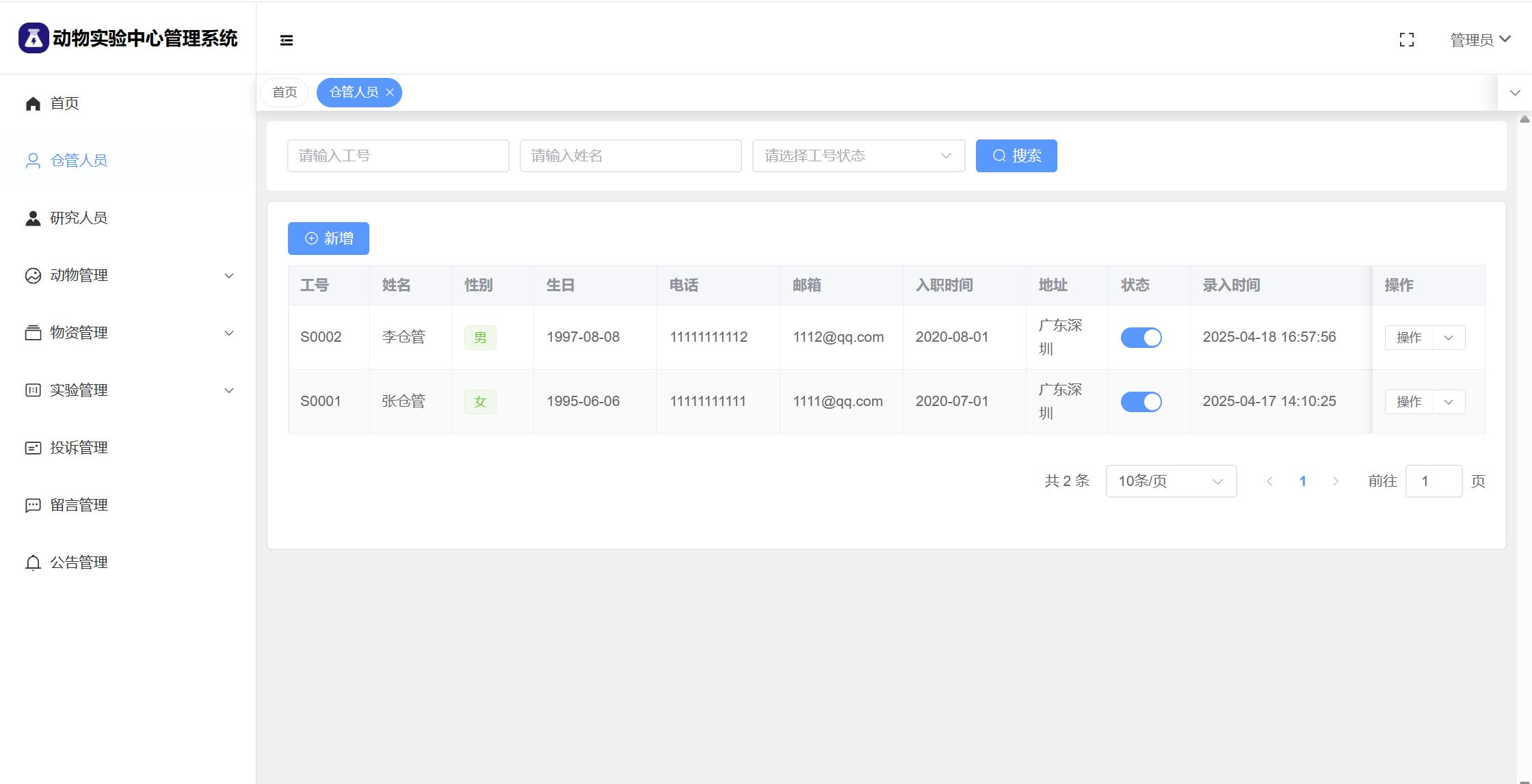
Task: Switch to the 首页 tab
Action: (285, 92)
